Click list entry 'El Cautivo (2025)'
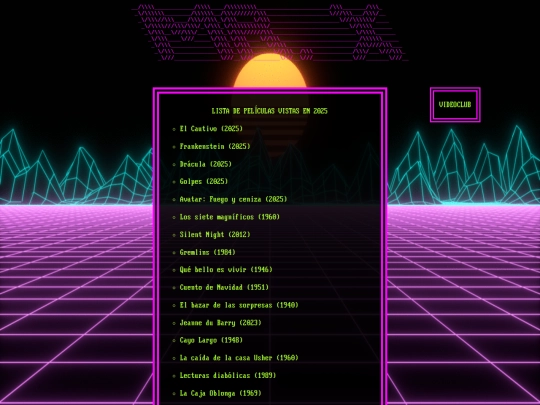The image size is (540, 405). coord(211,129)
